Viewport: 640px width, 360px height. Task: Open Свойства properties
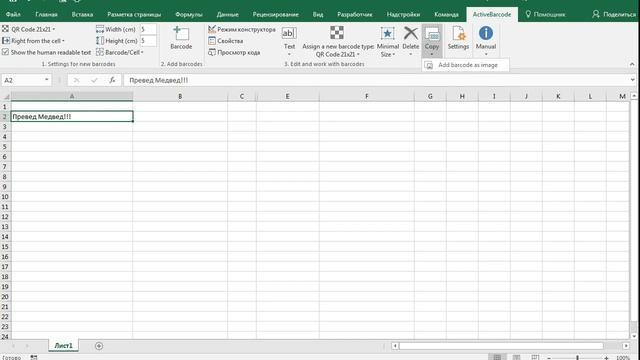point(226,41)
